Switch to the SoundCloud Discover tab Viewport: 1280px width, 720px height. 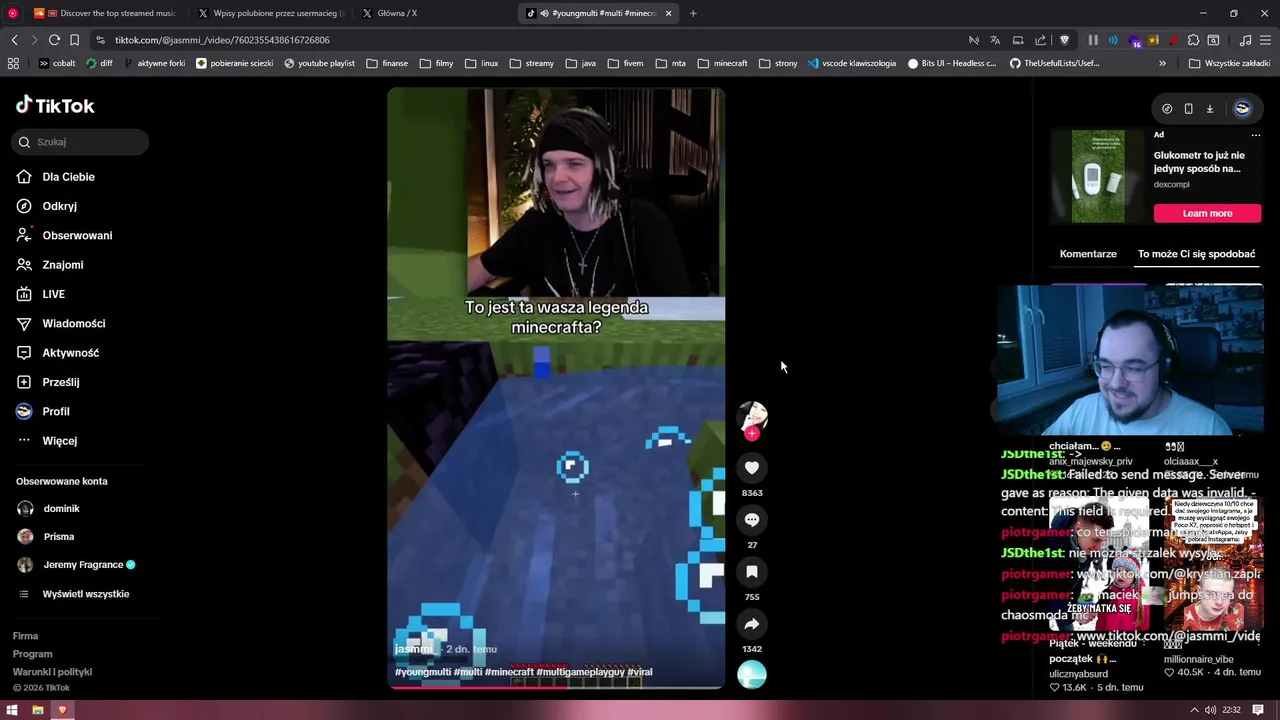(105, 13)
